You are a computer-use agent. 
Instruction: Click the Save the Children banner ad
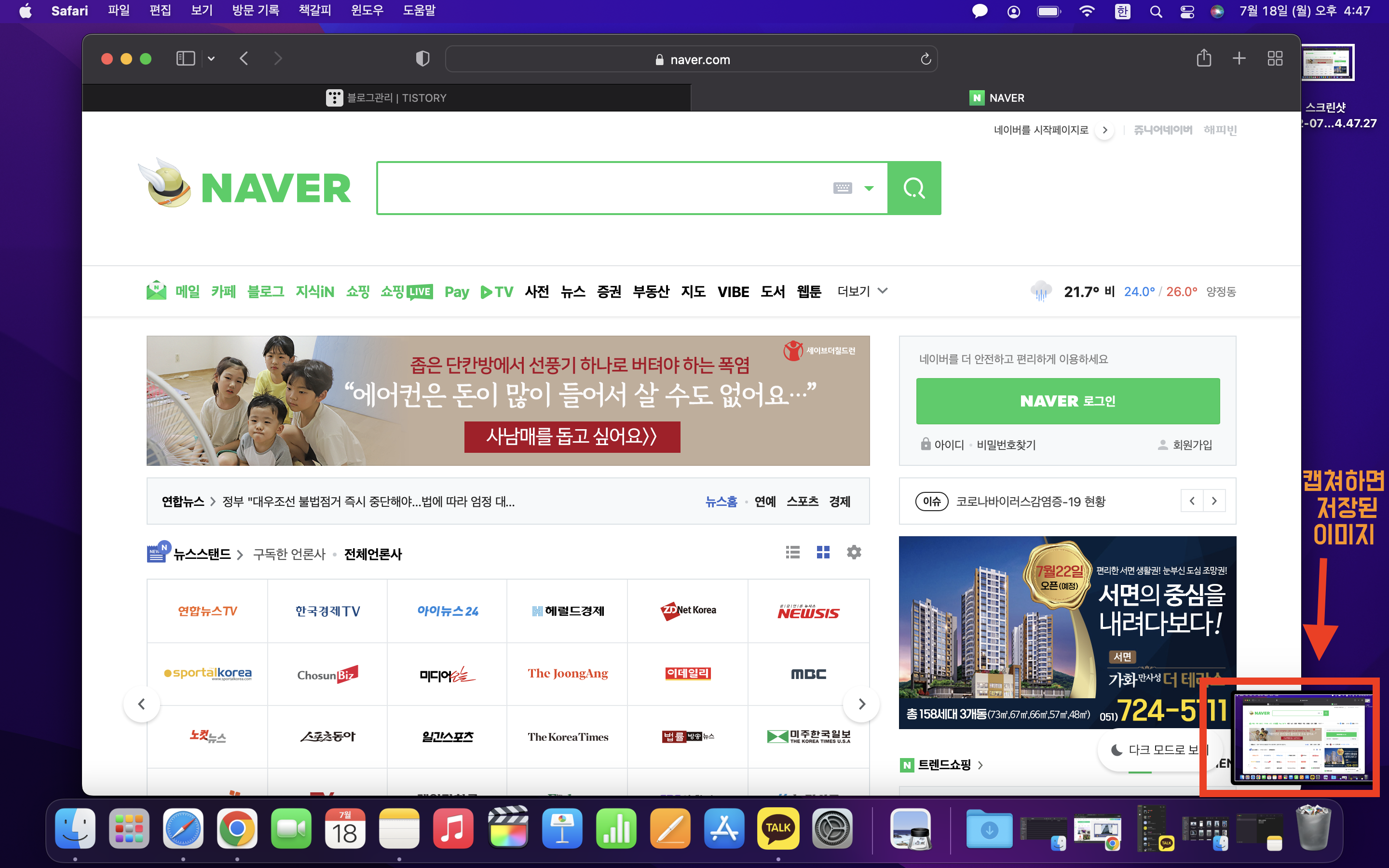(x=508, y=401)
